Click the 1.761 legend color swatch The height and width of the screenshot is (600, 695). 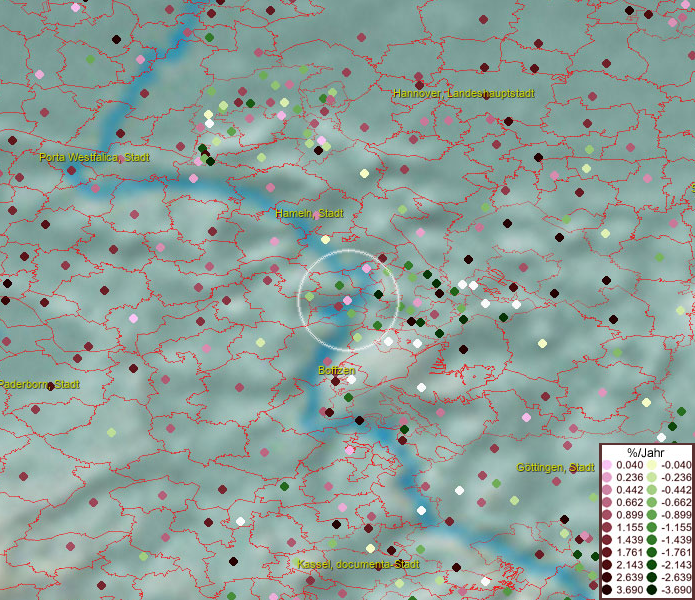(607, 553)
